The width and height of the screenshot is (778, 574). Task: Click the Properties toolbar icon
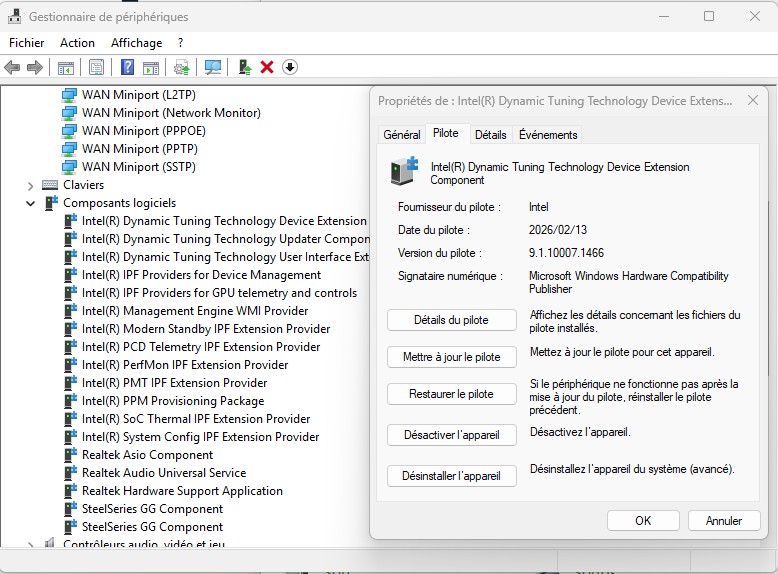tap(96, 67)
